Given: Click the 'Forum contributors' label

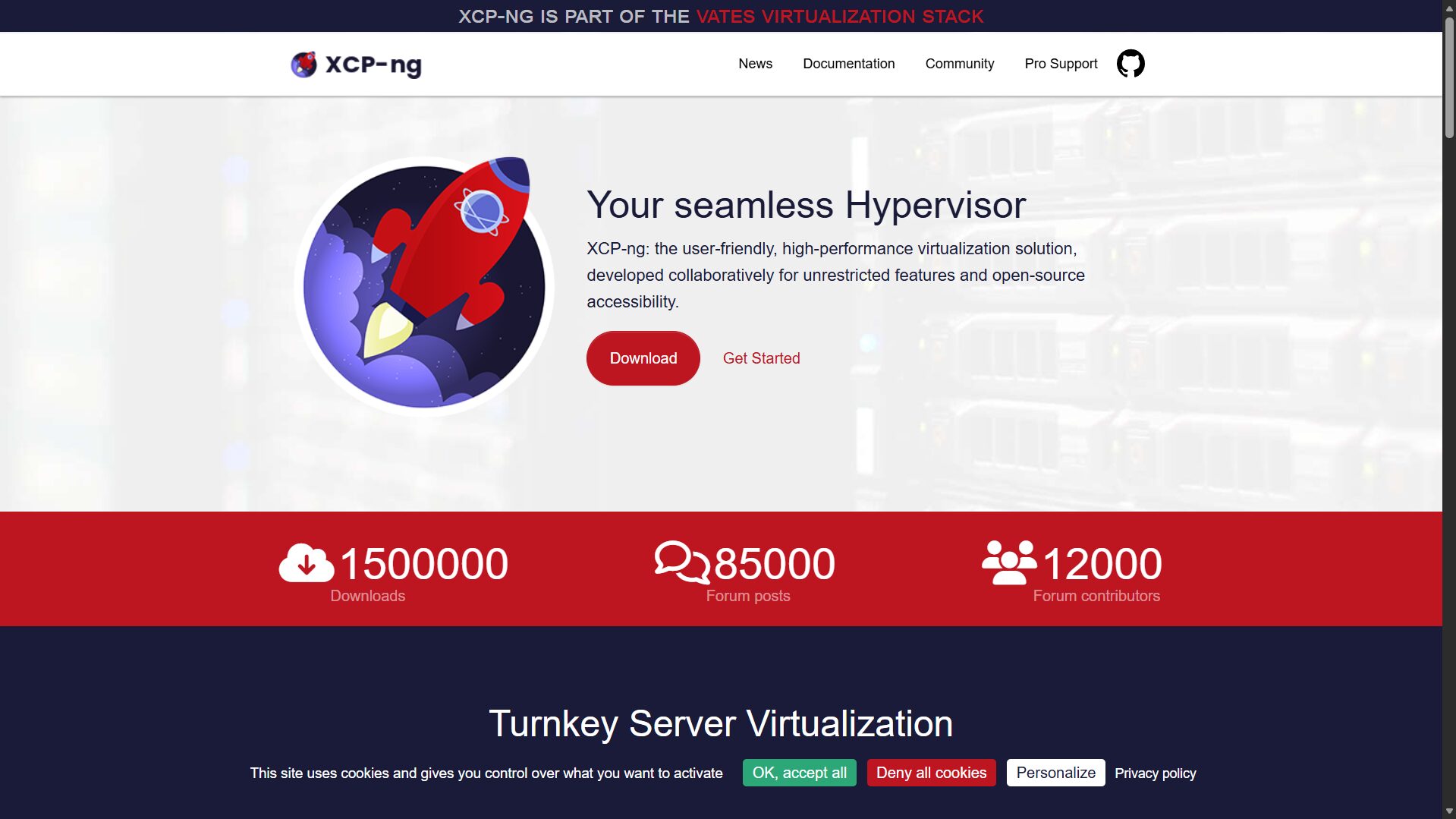Looking at the screenshot, I should 1096,596.
